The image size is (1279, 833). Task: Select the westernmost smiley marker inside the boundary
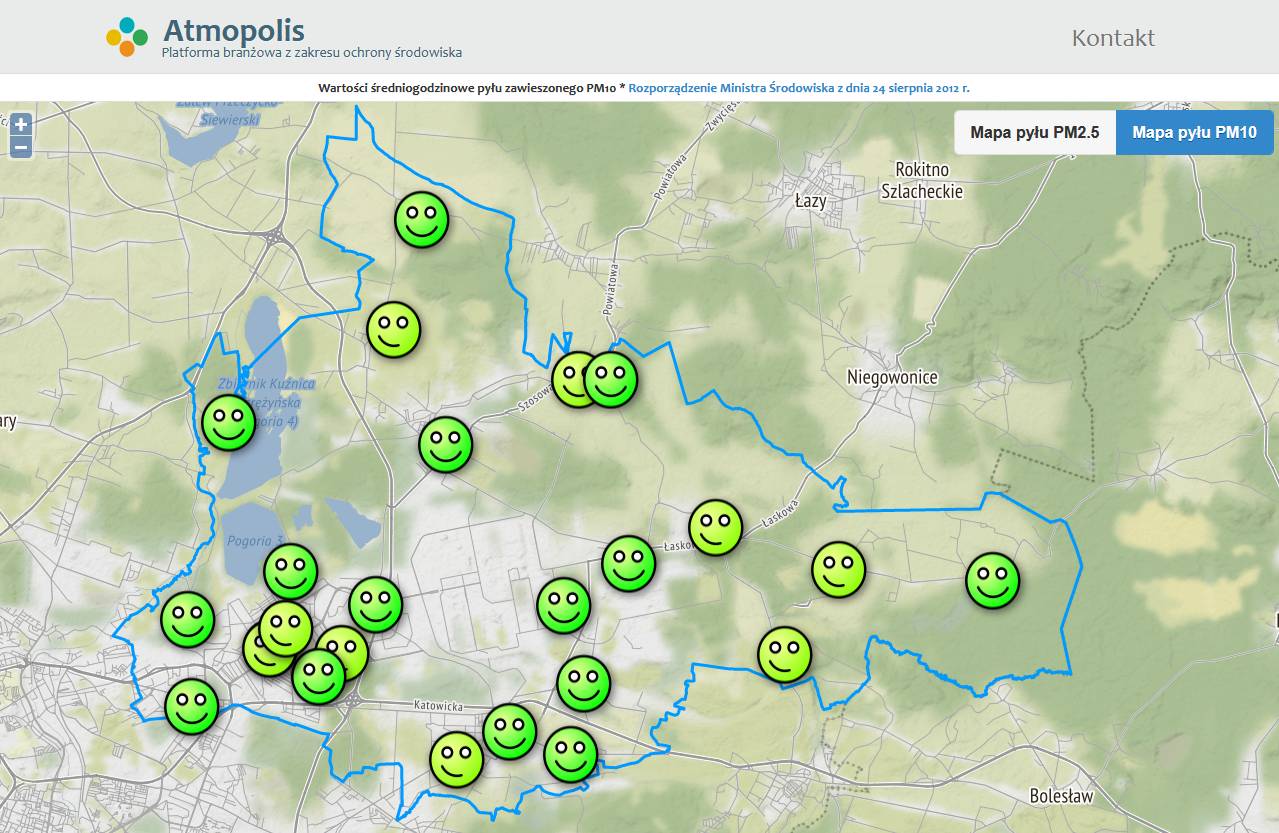[188, 619]
